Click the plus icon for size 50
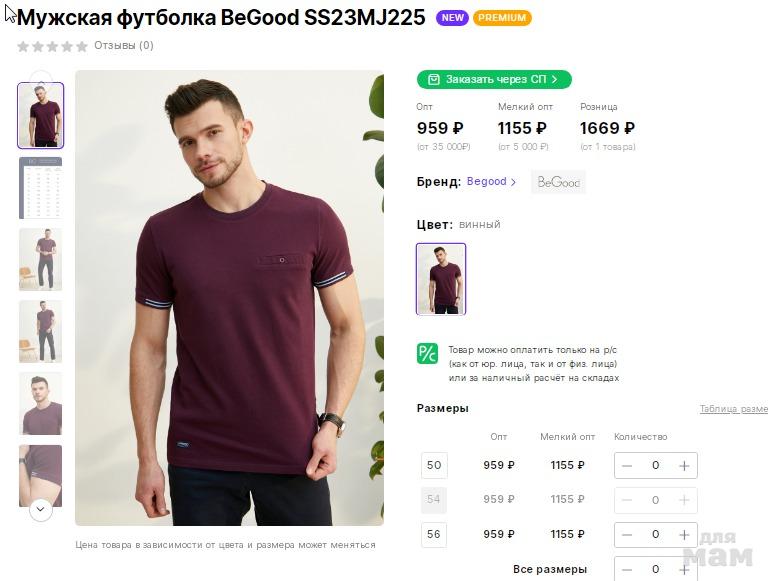 (684, 465)
